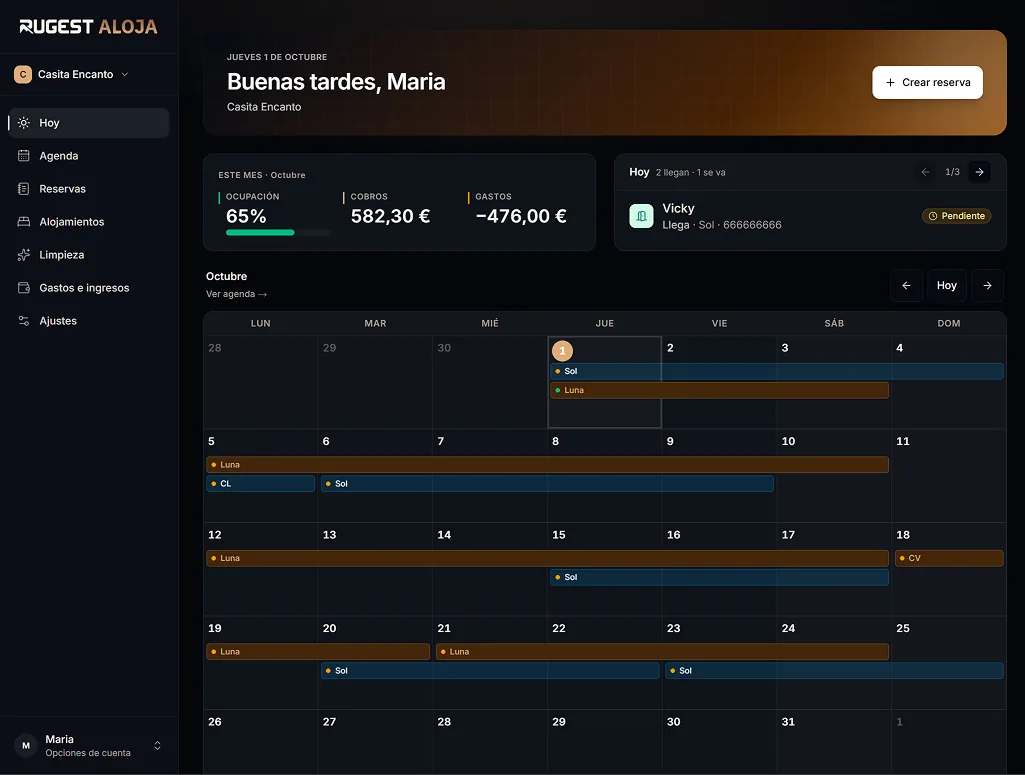1025x775 pixels.
Task: Open the Sol booking starting October 15
Action: point(719,577)
